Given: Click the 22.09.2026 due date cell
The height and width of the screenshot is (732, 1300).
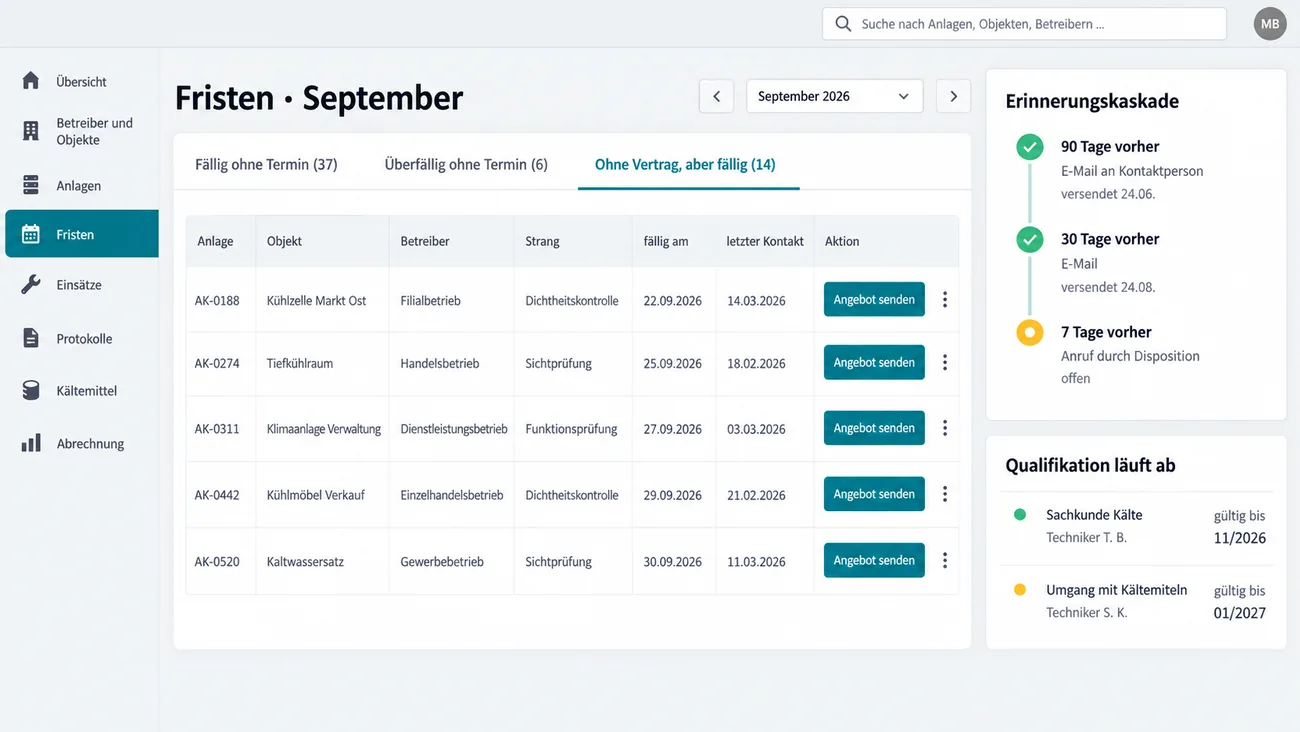Looking at the screenshot, I should point(673,301).
